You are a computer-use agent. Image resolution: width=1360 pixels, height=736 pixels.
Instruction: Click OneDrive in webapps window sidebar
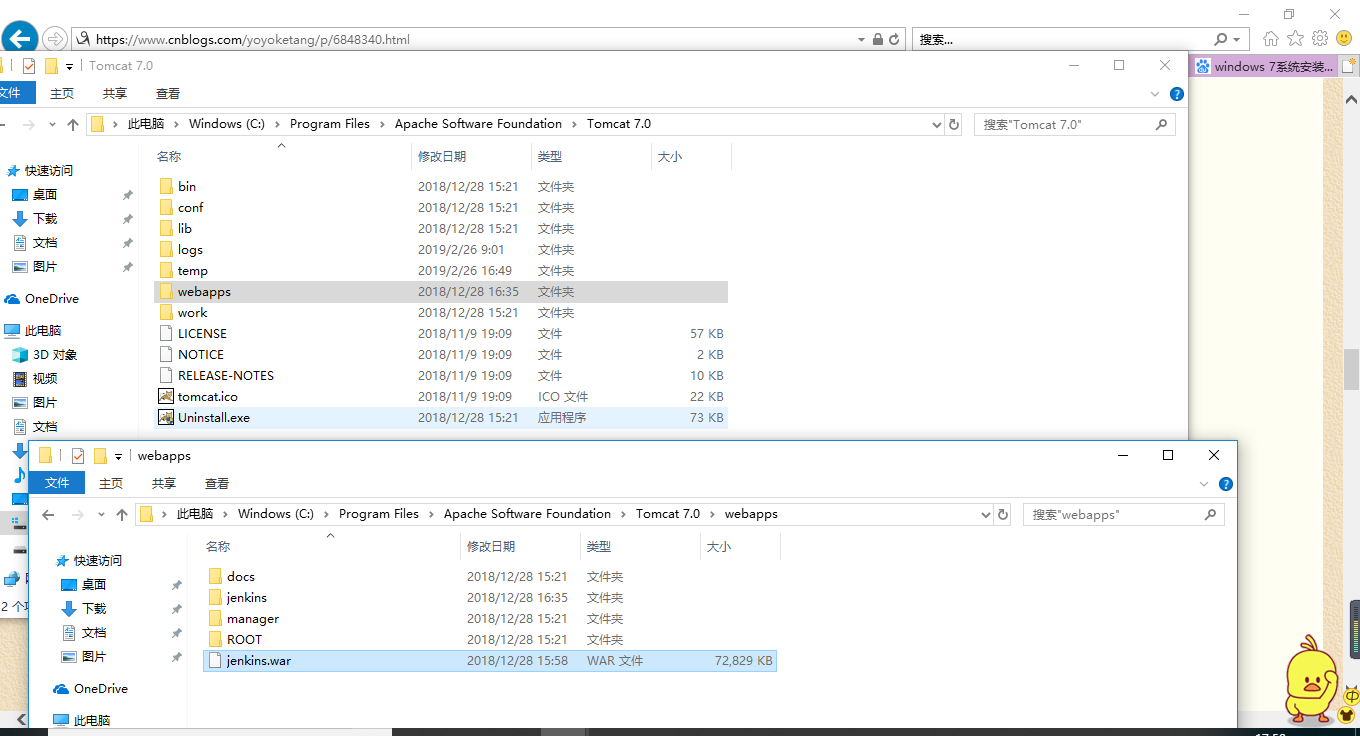[x=100, y=689]
